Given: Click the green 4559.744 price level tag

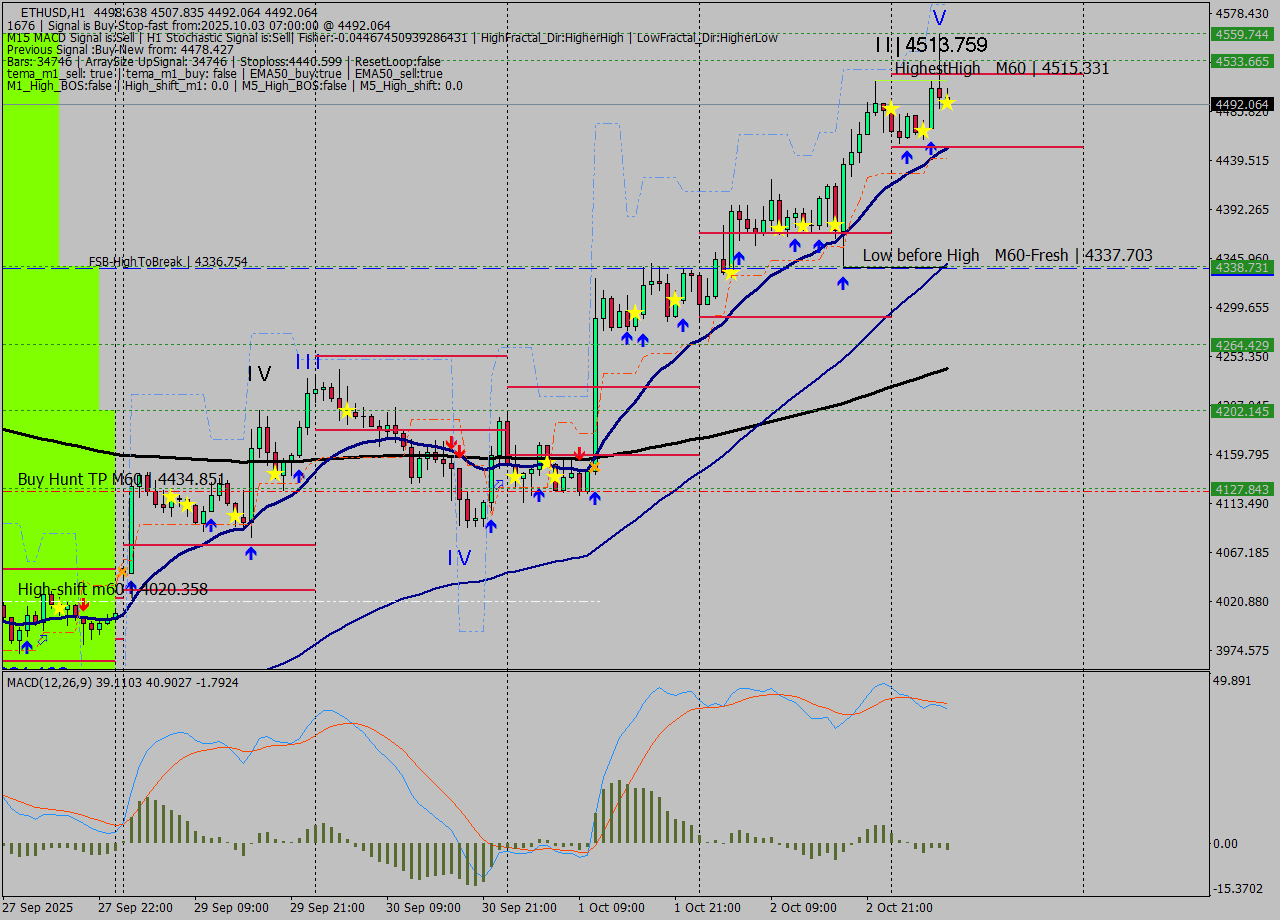Looking at the screenshot, I should pos(1242,34).
